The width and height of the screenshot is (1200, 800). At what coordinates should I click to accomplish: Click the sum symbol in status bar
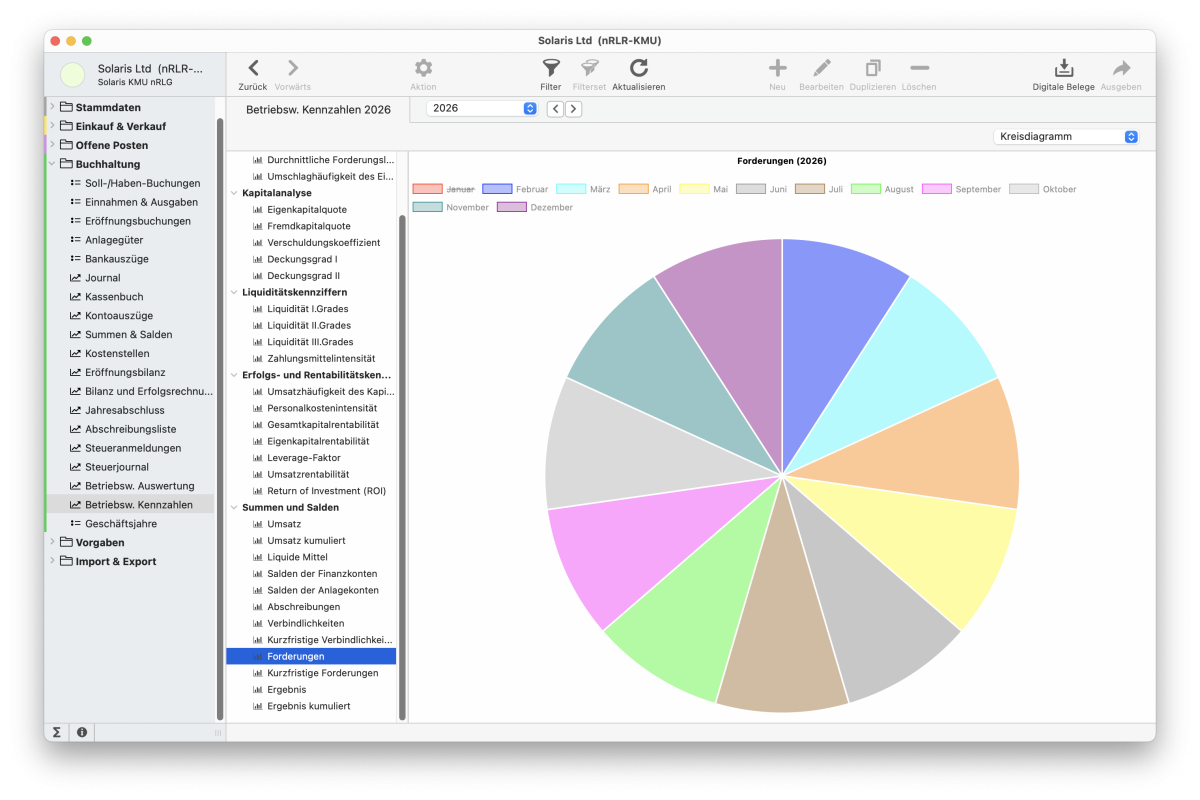57,732
